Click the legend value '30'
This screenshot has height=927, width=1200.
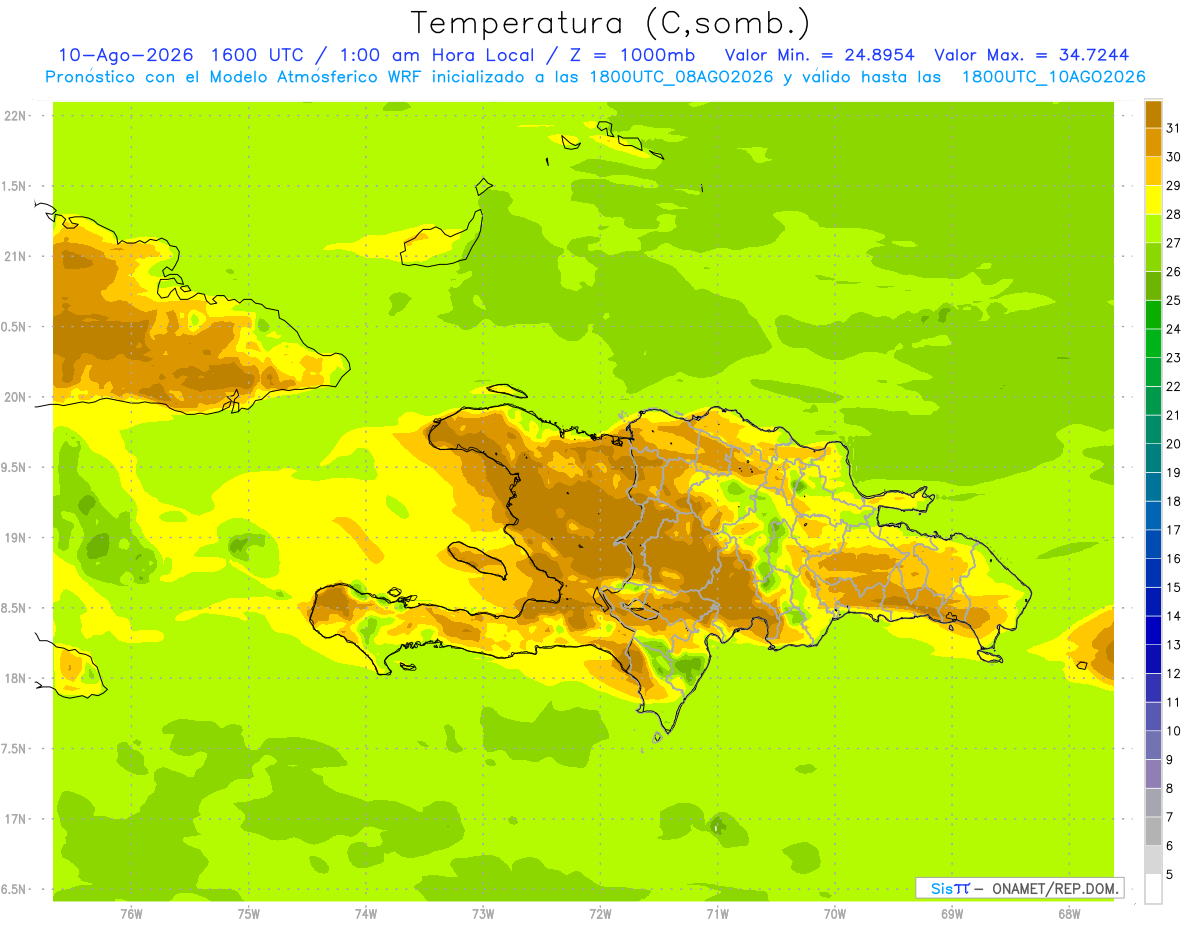click(1174, 157)
